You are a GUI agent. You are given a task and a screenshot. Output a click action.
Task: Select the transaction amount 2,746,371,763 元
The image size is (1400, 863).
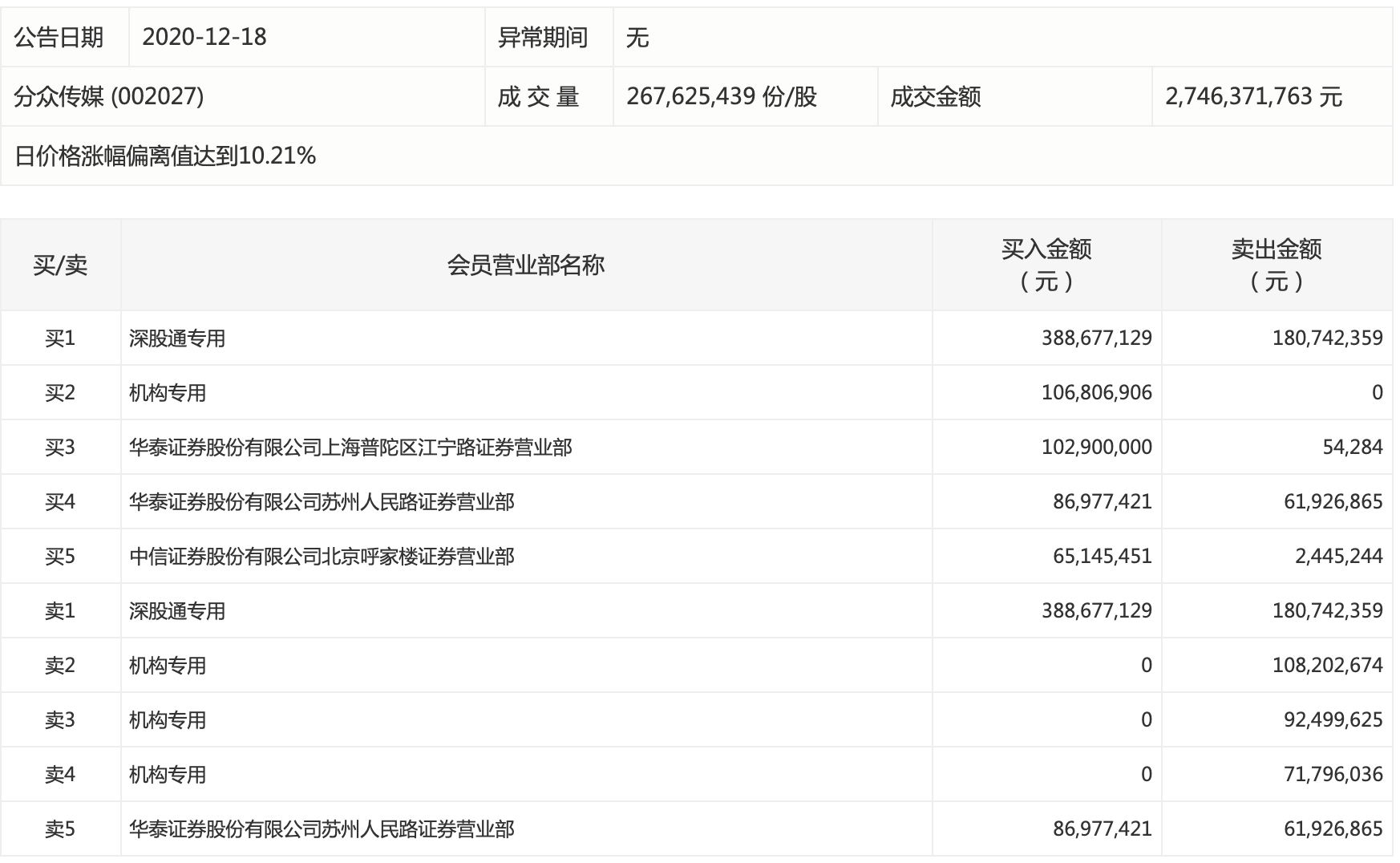tap(1253, 96)
